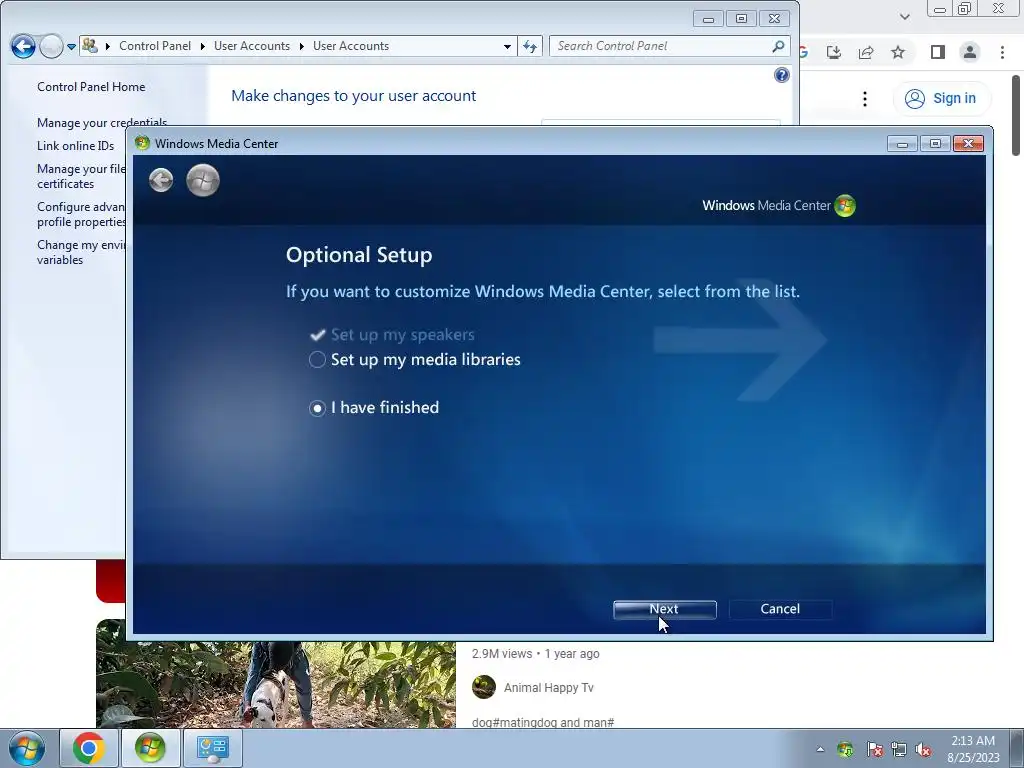
Task: Switch to Windows Media Center on taskbar
Action: tap(150, 748)
